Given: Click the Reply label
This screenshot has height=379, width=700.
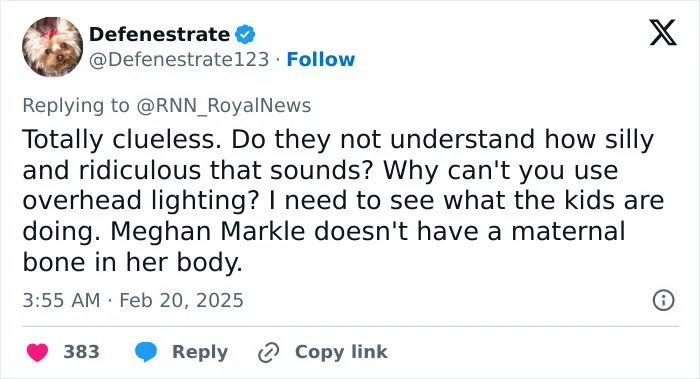Looking at the screenshot, I should [200, 352].
